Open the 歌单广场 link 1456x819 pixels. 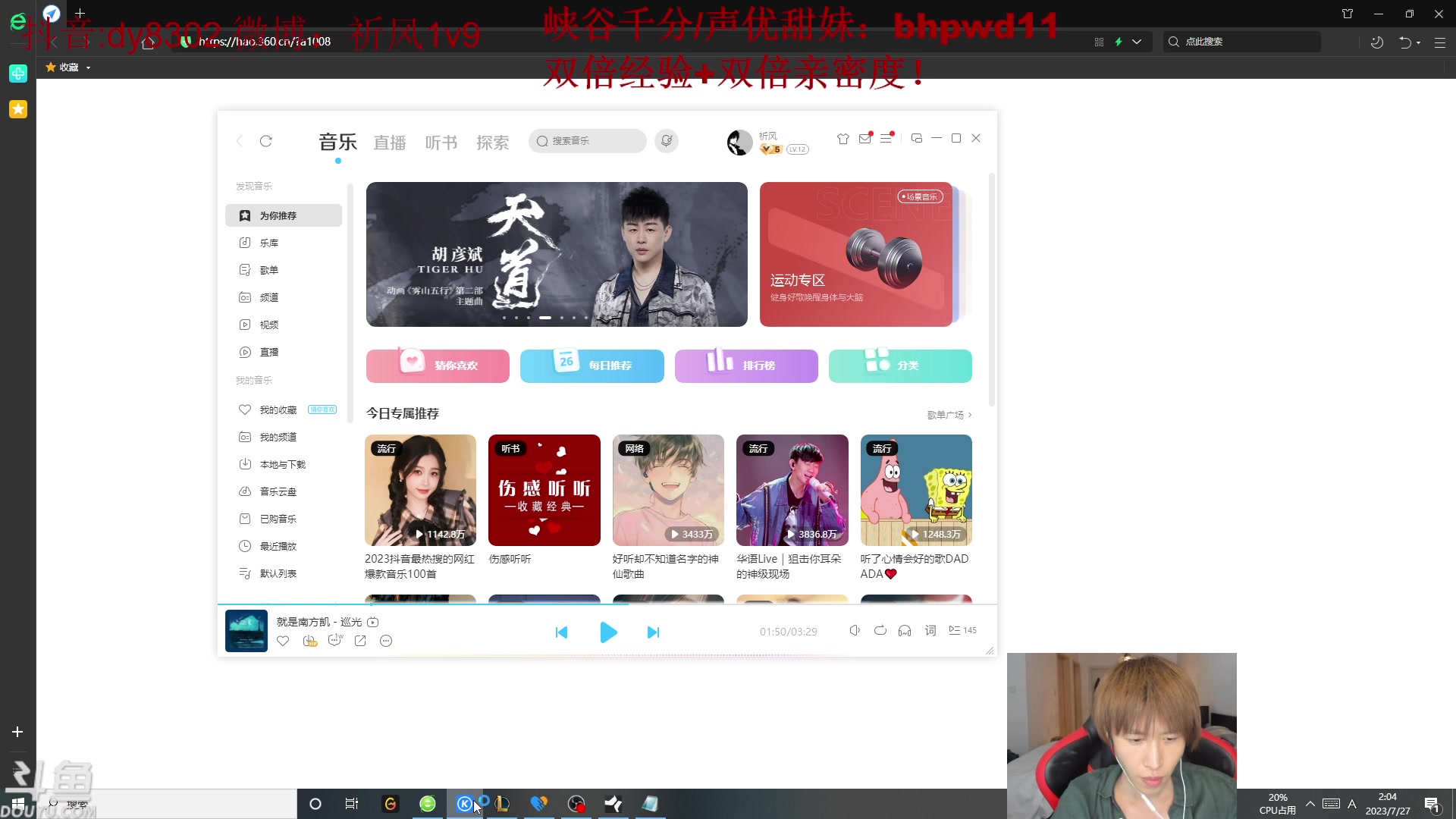[x=949, y=415]
